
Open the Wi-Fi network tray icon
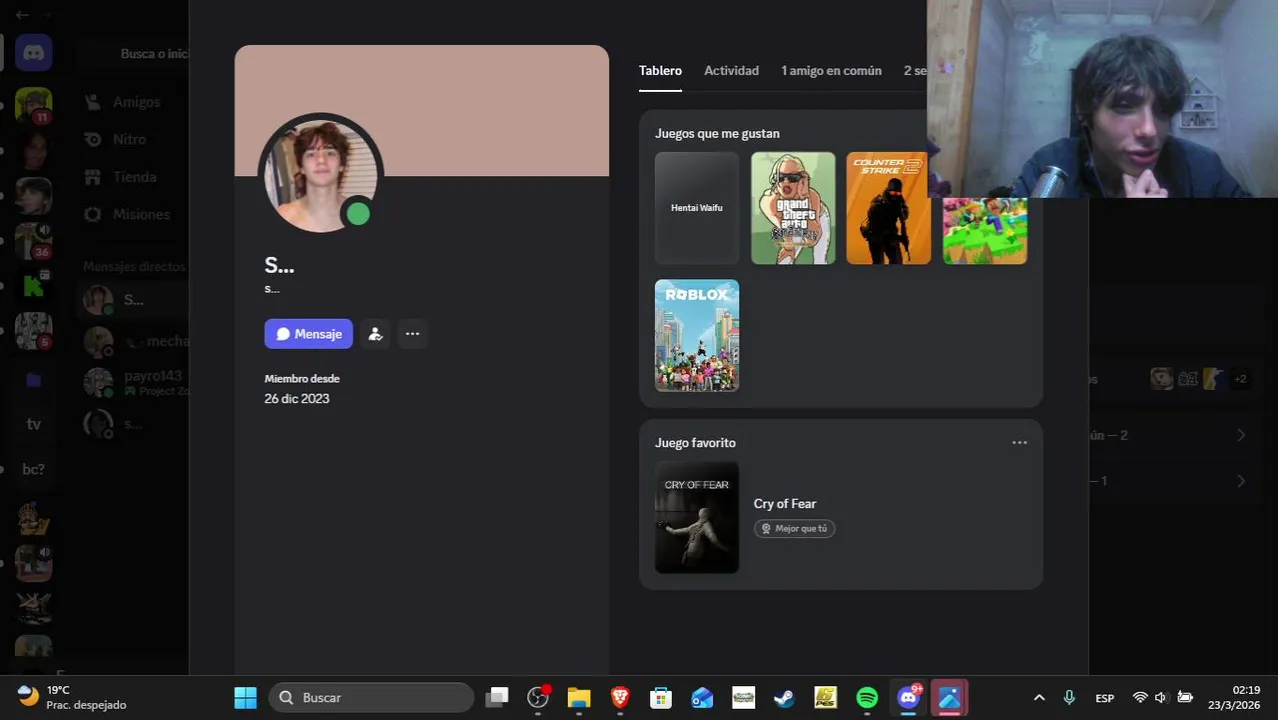tap(1140, 698)
